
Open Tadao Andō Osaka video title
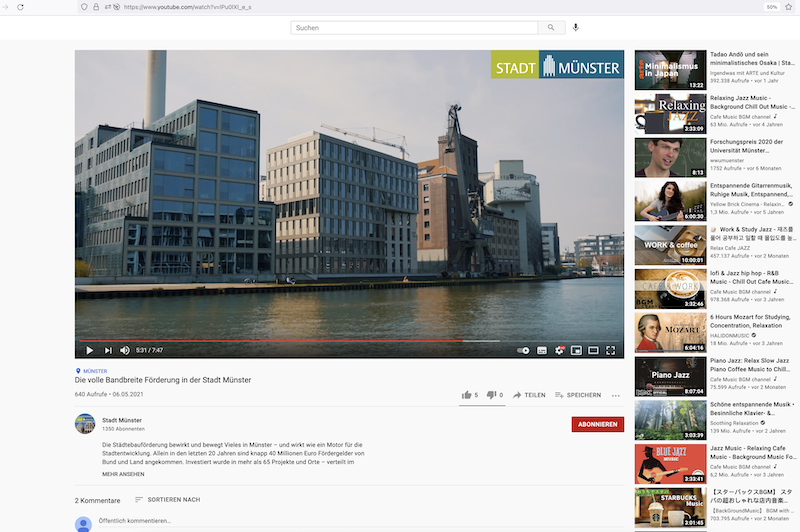(752, 59)
